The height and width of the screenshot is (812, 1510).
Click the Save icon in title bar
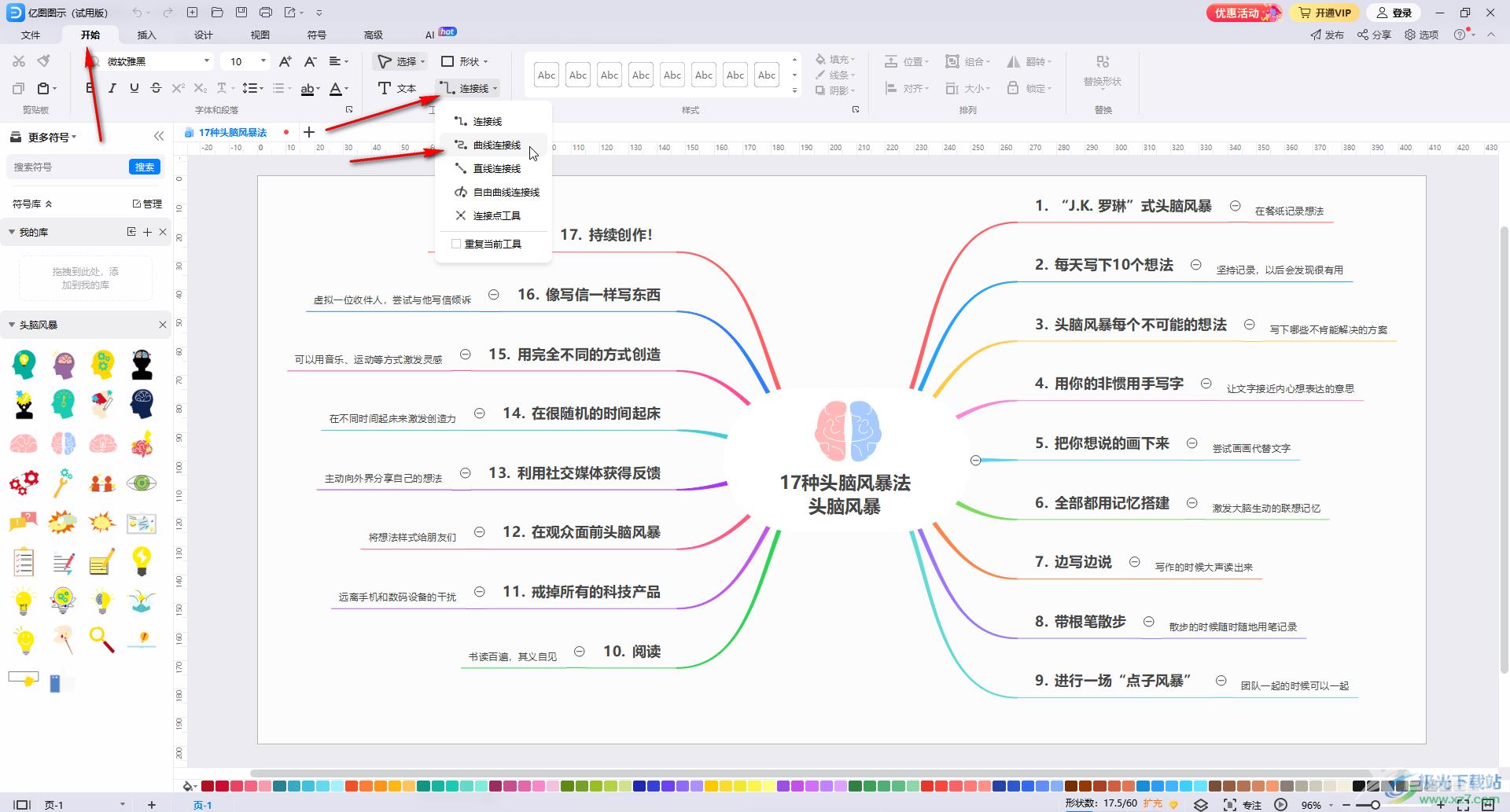point(241,13)
